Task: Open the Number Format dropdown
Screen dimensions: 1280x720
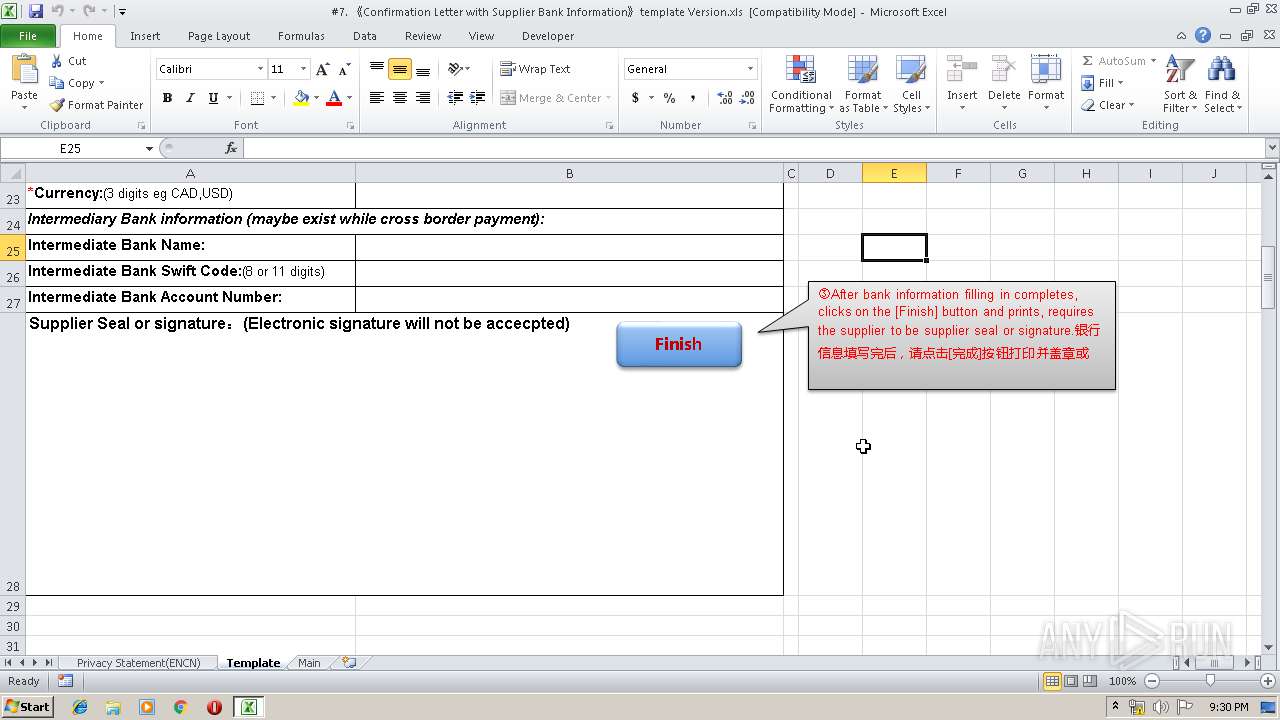Action: click(750, 69)
